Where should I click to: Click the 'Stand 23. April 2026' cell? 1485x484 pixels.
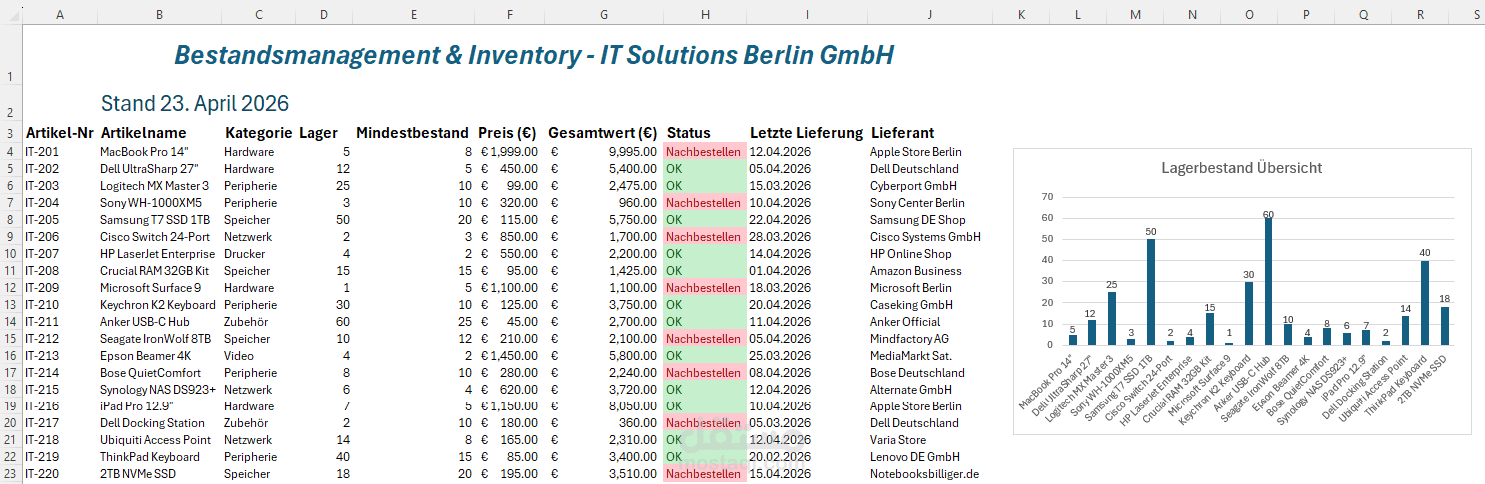tap(195, 103)
